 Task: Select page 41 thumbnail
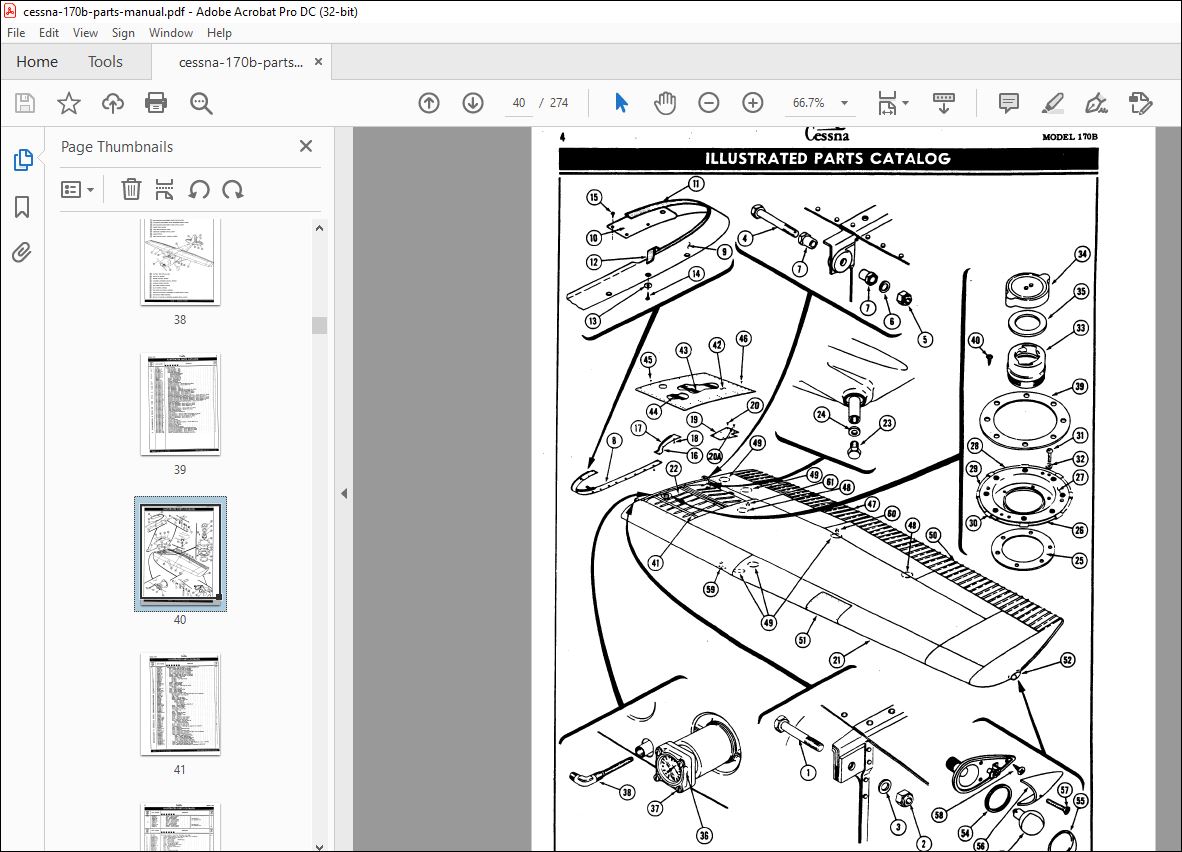point(180,704)
